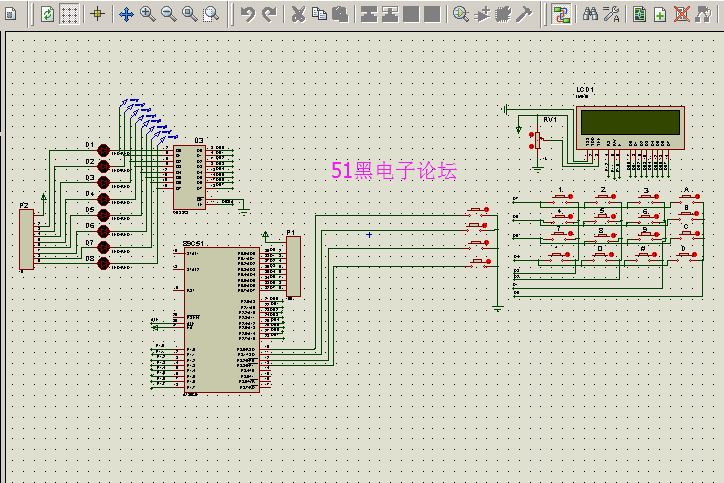Redo the undone change
This screenshot has width=724, height=483.
pos(269,14)
